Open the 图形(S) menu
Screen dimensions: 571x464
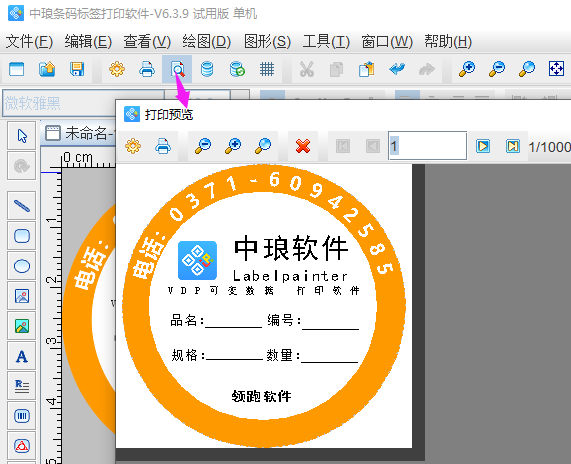pyautogui.click(x=267, y=42)
